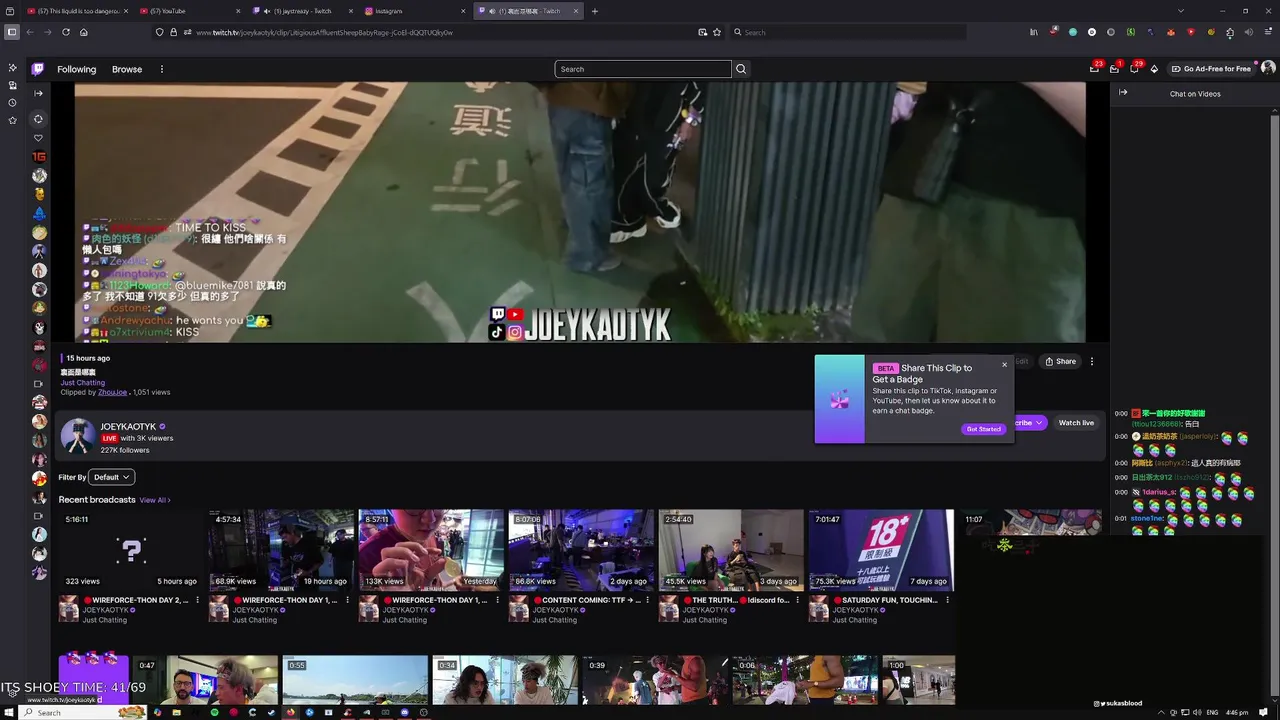This screenshot has width=1280, height=720.
Task: Open SATURDAY FUN, TOUCHIN broadcast thumbnail
Action: click(x=881, y=550)
